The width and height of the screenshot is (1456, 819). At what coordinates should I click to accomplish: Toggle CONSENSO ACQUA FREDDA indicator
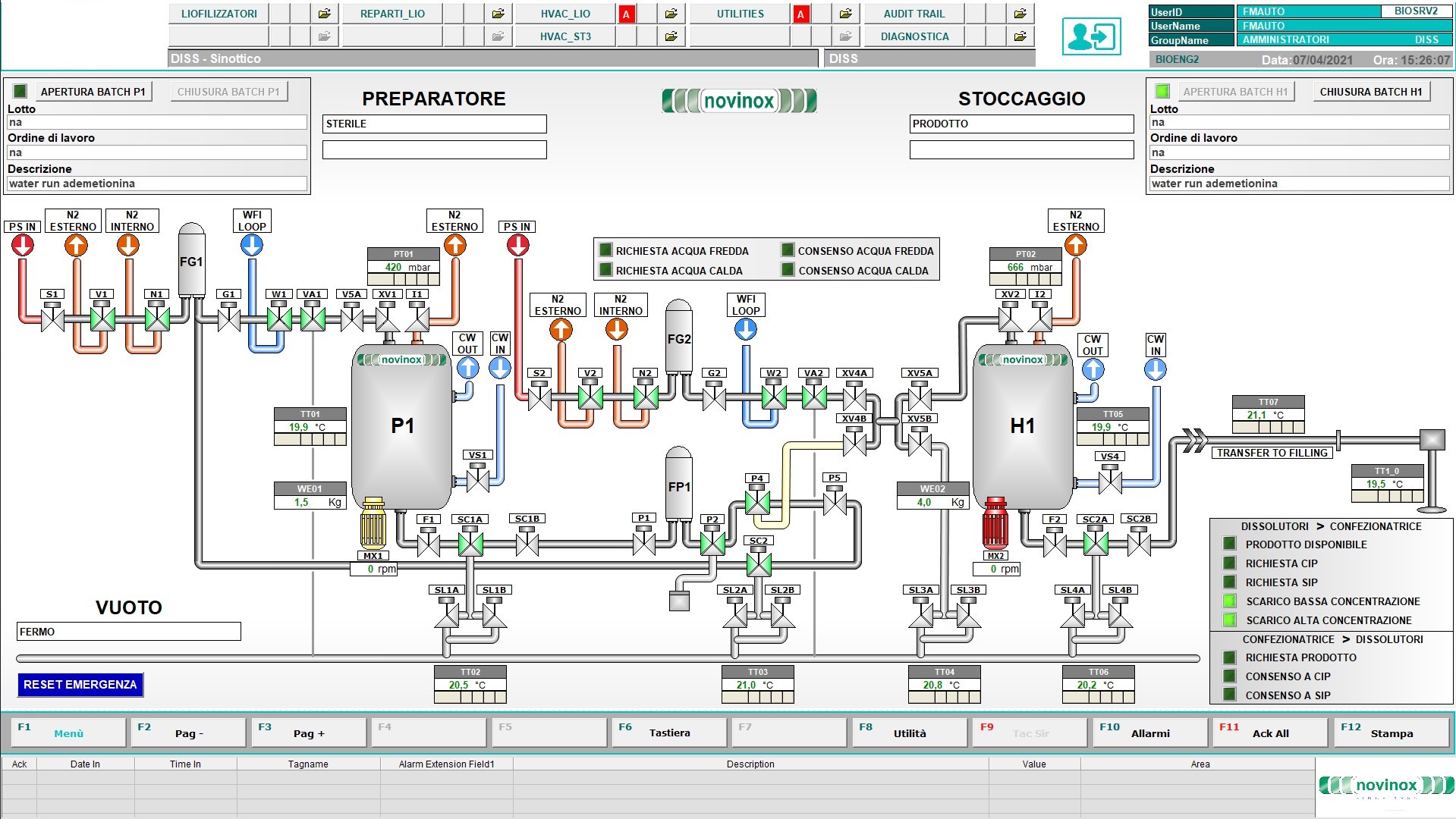pos(788,250)
